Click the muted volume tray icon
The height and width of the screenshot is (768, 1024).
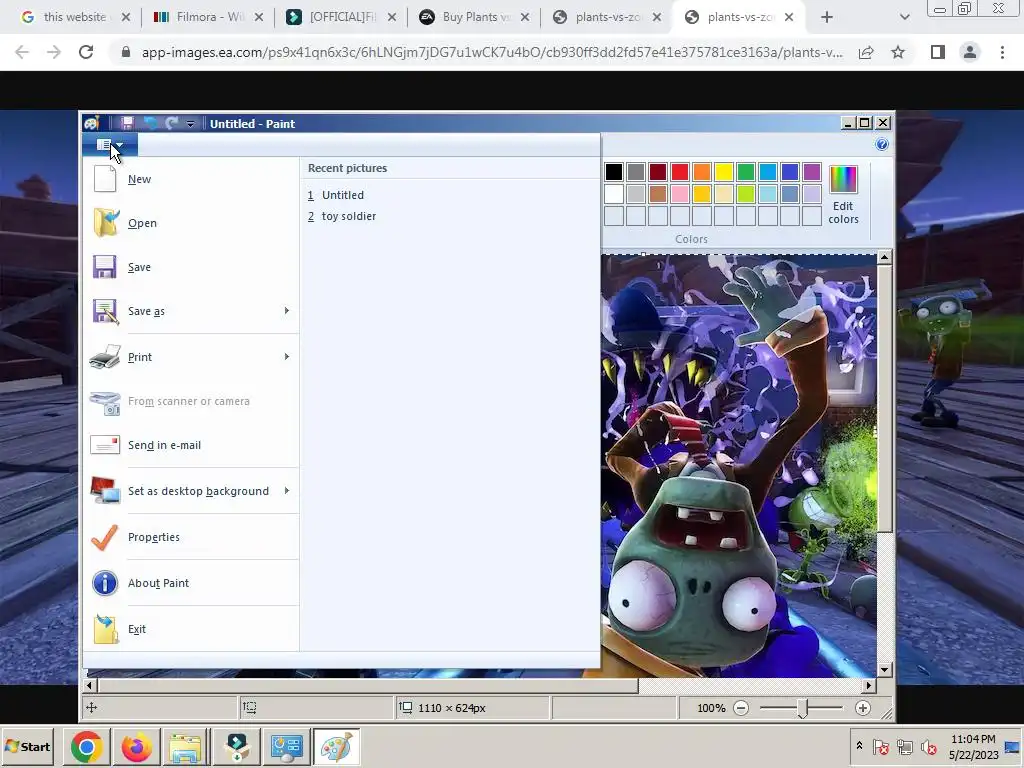tap(927, 746)
